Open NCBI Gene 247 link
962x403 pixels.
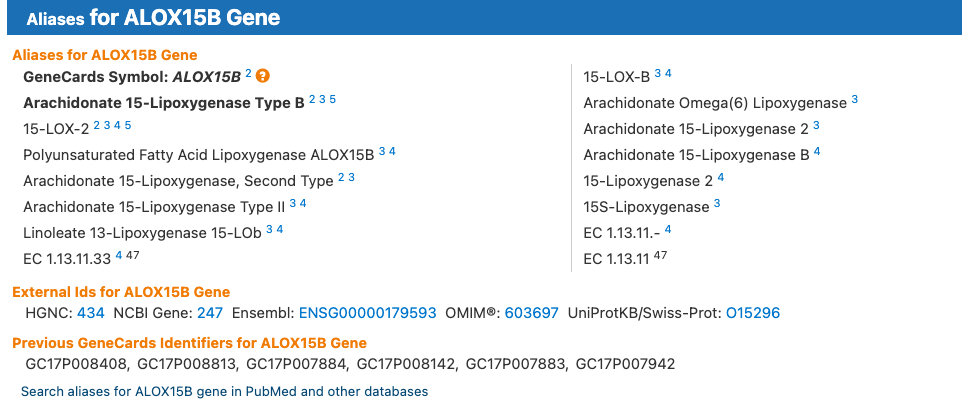(210, 313)
